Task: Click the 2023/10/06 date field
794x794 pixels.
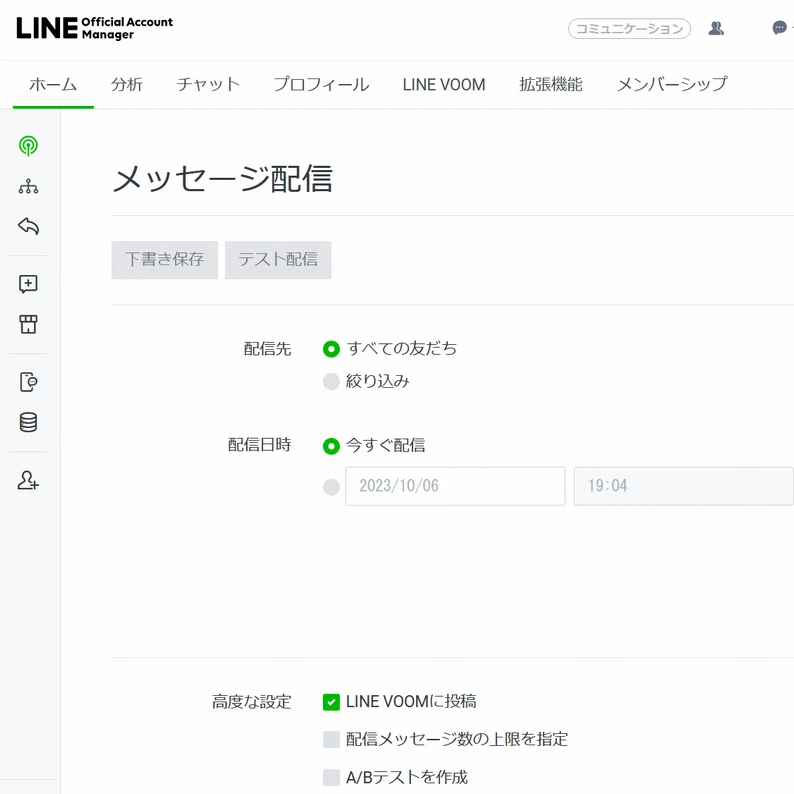Action: tap(455, 486)
